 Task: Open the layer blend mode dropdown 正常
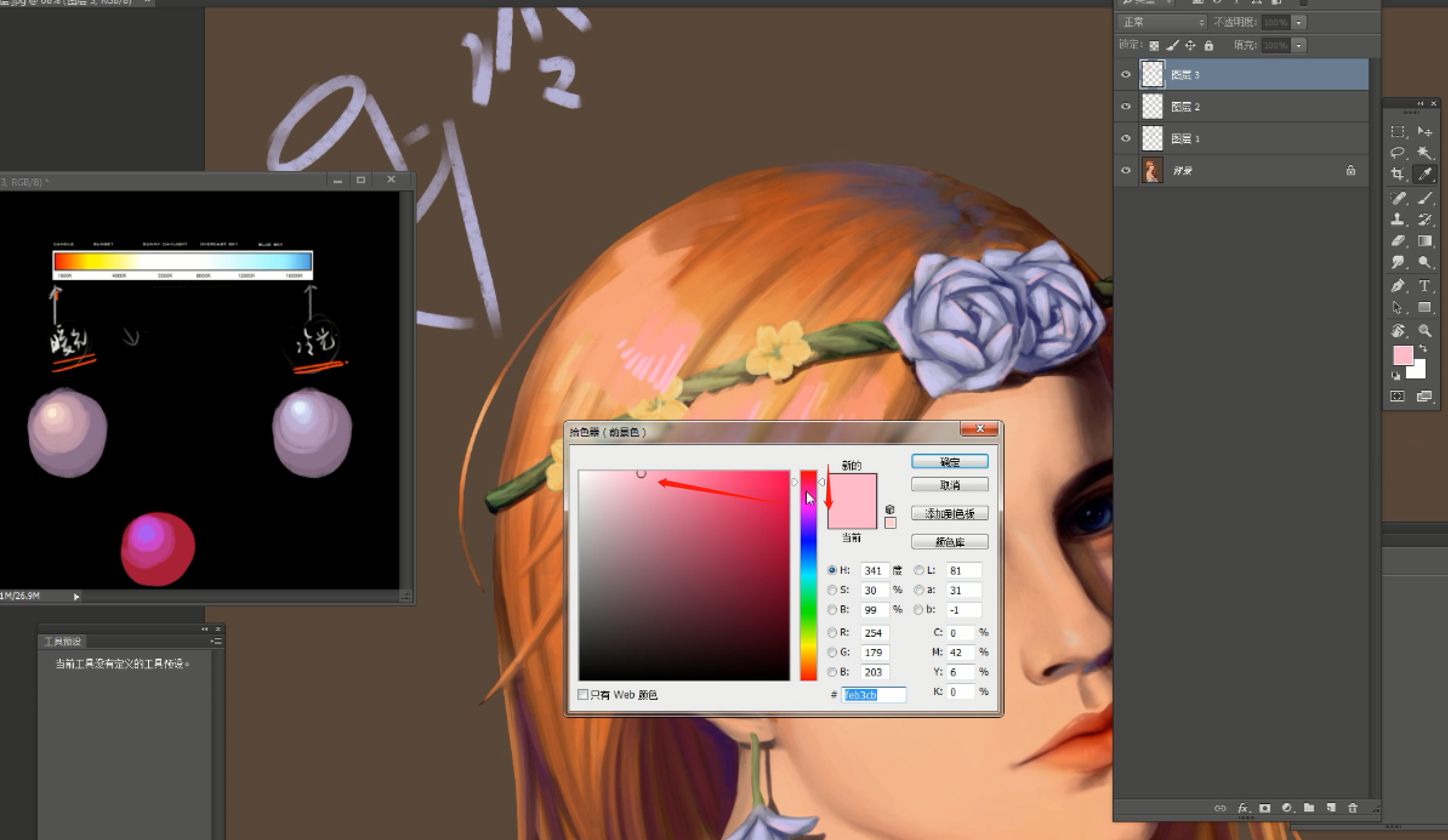[1161, 22]
